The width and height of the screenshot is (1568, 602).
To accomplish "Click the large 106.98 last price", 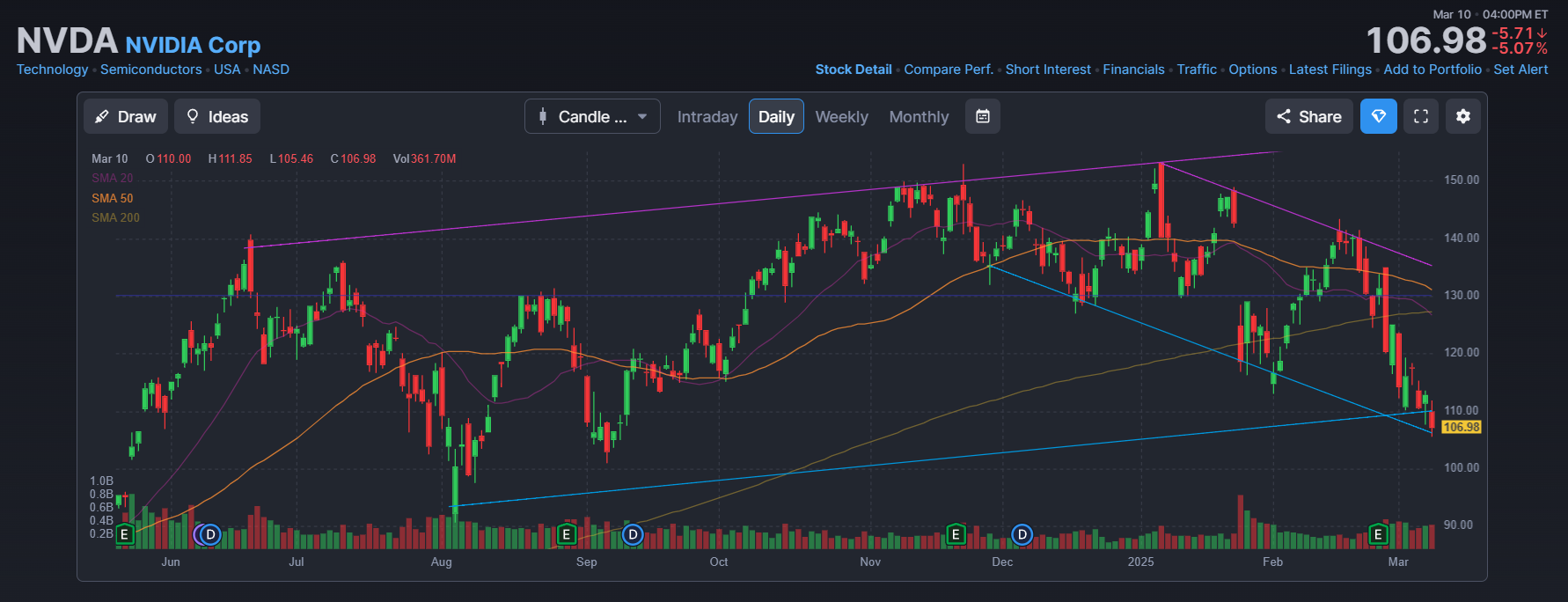I will pyautogui.click(x=1425, y=40).
